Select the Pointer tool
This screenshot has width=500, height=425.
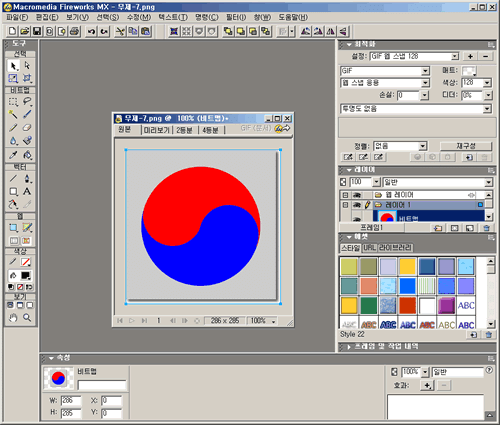(x=13, y=66)
